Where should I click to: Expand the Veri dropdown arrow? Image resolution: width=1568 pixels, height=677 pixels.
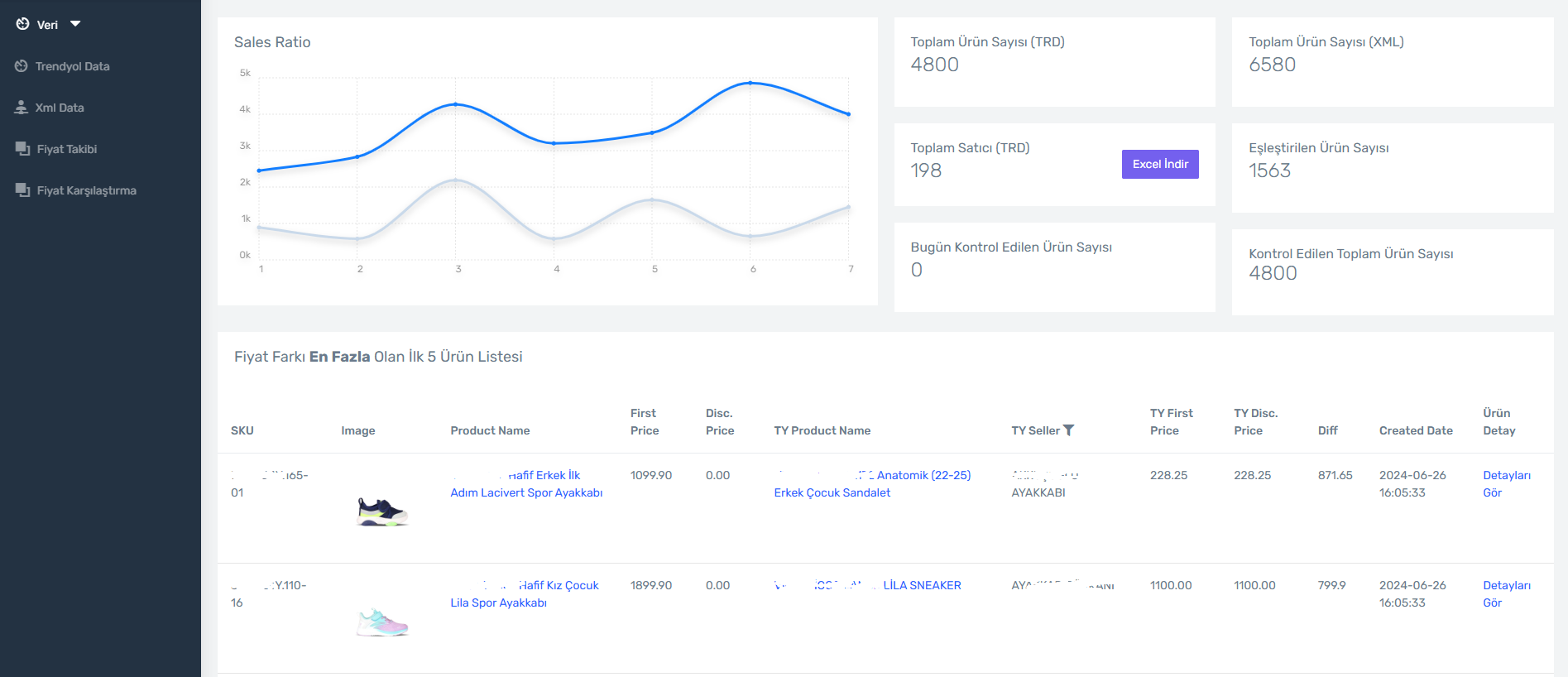75,24
